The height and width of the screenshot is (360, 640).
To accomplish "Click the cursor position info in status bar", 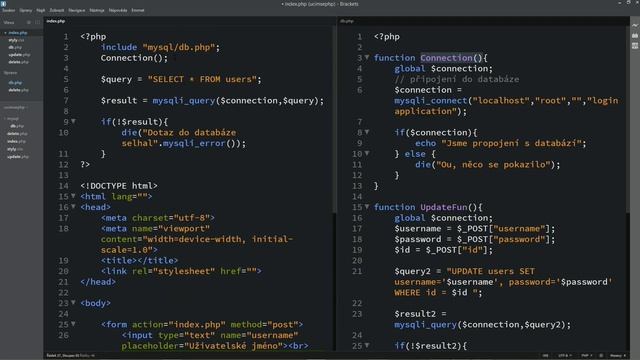I will (x=62, y=356).
